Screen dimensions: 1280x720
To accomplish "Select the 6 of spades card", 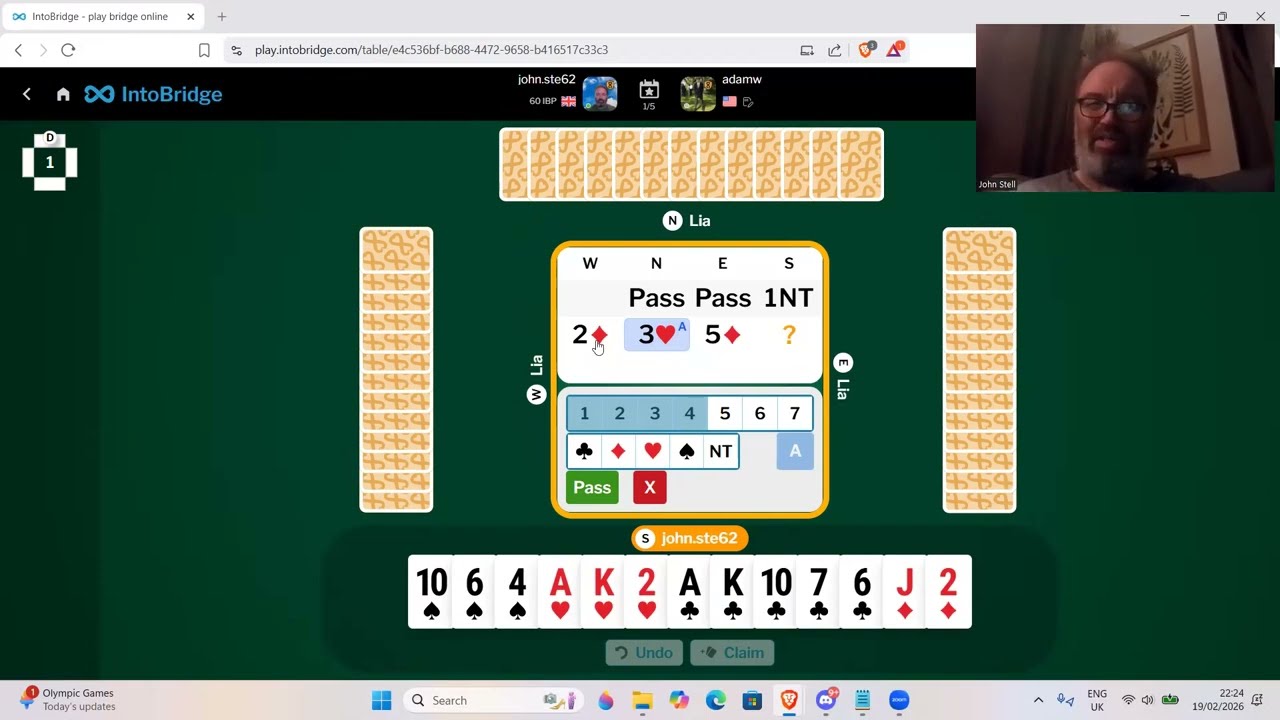I will 474,592.
